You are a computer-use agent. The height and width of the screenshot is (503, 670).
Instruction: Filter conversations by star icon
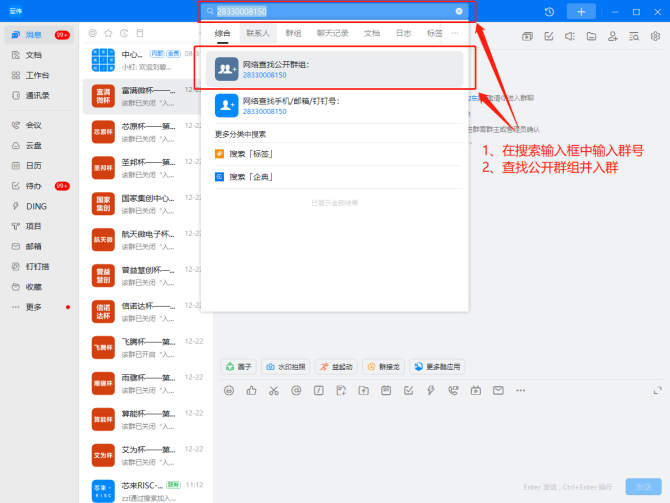point(109,33)
